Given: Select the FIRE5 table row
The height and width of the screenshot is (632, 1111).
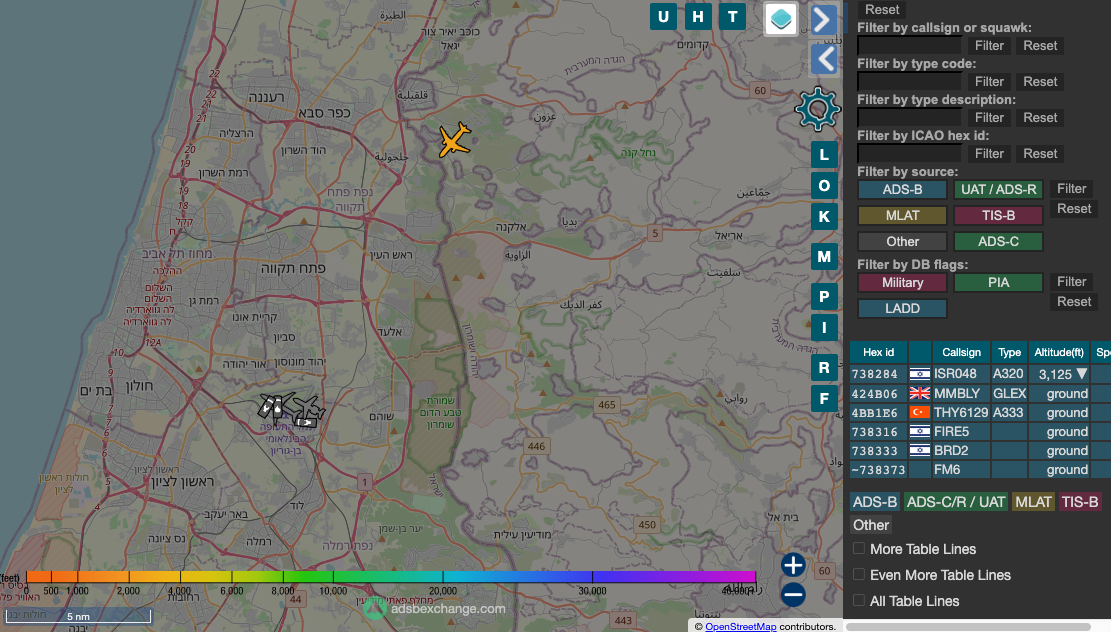Looking at the screenshot, I should [x=980, y=431].
